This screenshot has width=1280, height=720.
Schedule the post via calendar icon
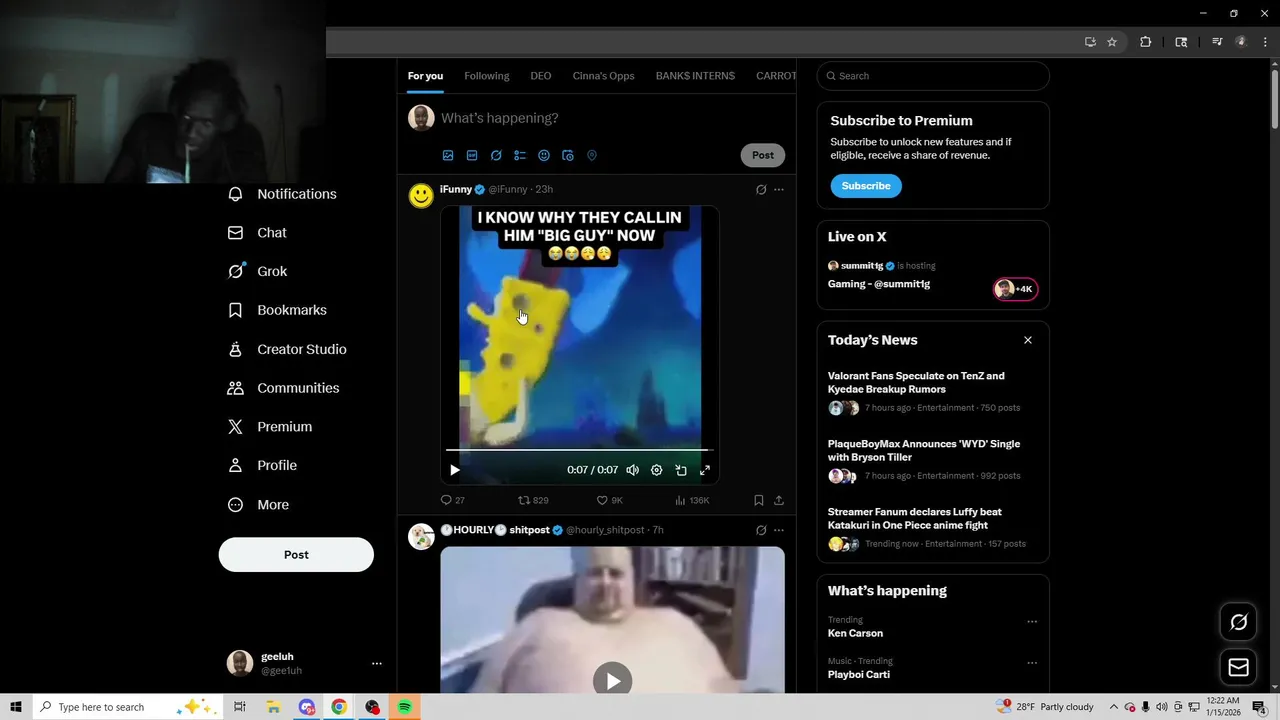[568, 156]
